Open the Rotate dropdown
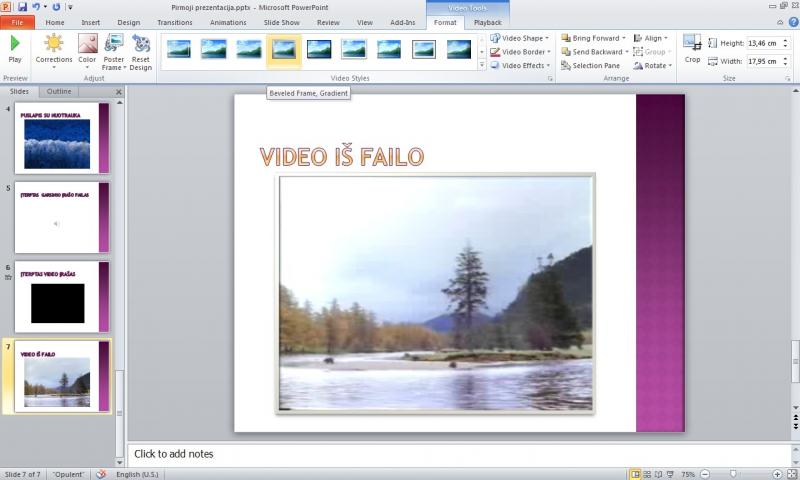The height and width of the screenshot is (480, 800). tap(653, 66)
